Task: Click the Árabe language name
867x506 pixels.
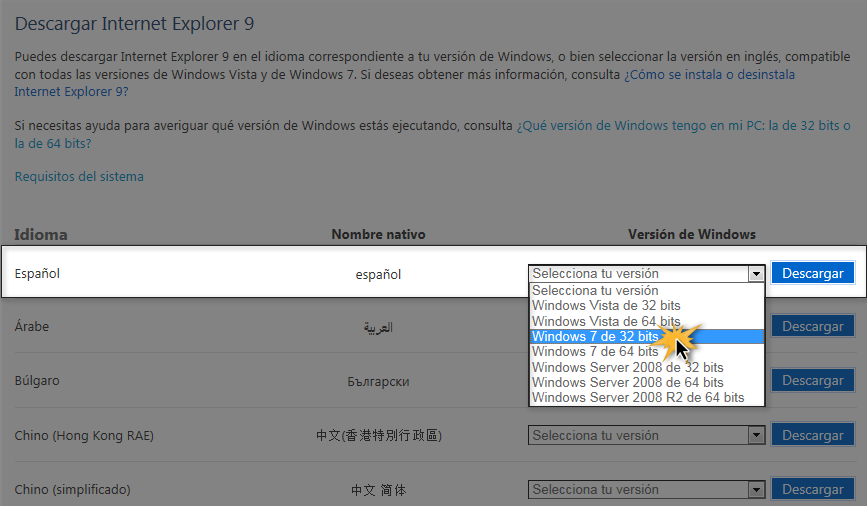Action: point(32,326)
